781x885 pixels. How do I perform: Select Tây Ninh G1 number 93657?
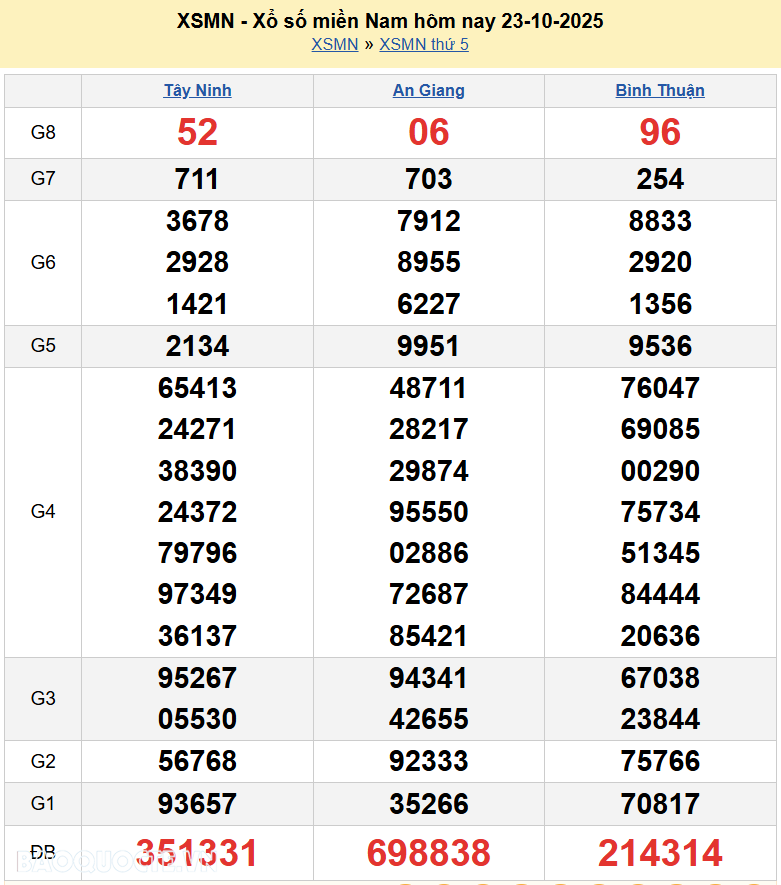tap(197, 803)
